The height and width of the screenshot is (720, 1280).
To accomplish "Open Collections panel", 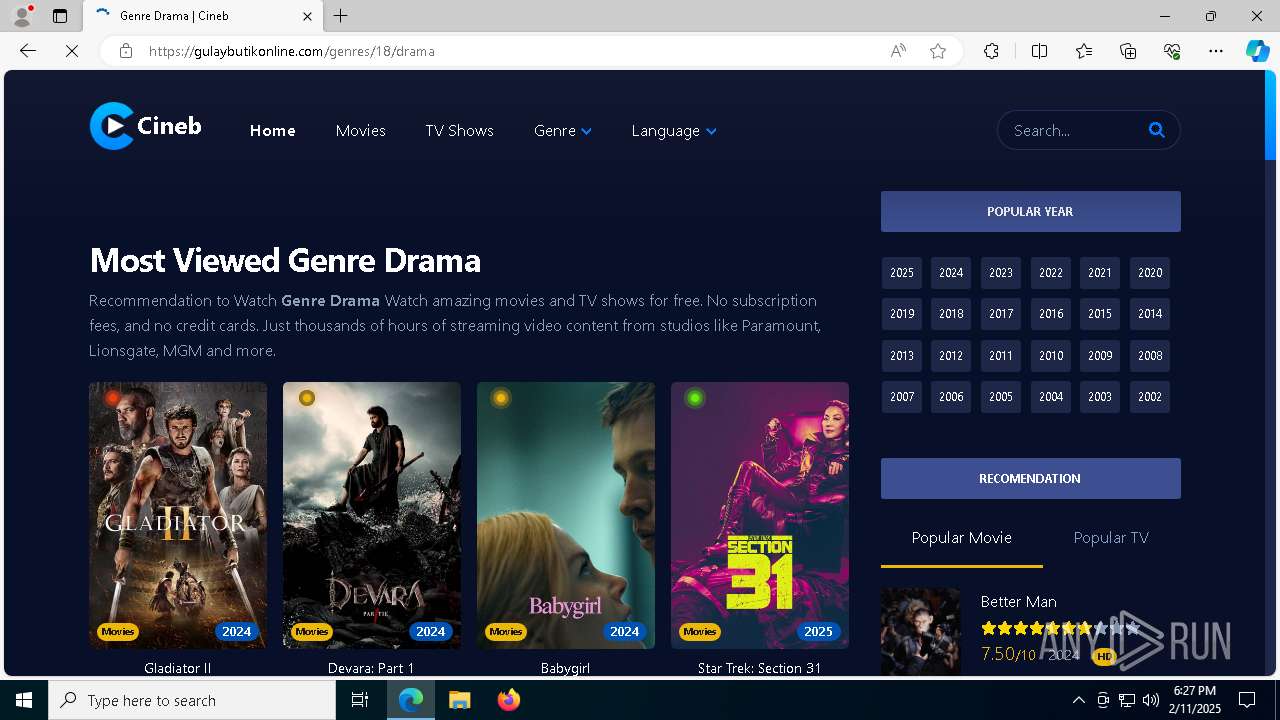I will 1128,51.
